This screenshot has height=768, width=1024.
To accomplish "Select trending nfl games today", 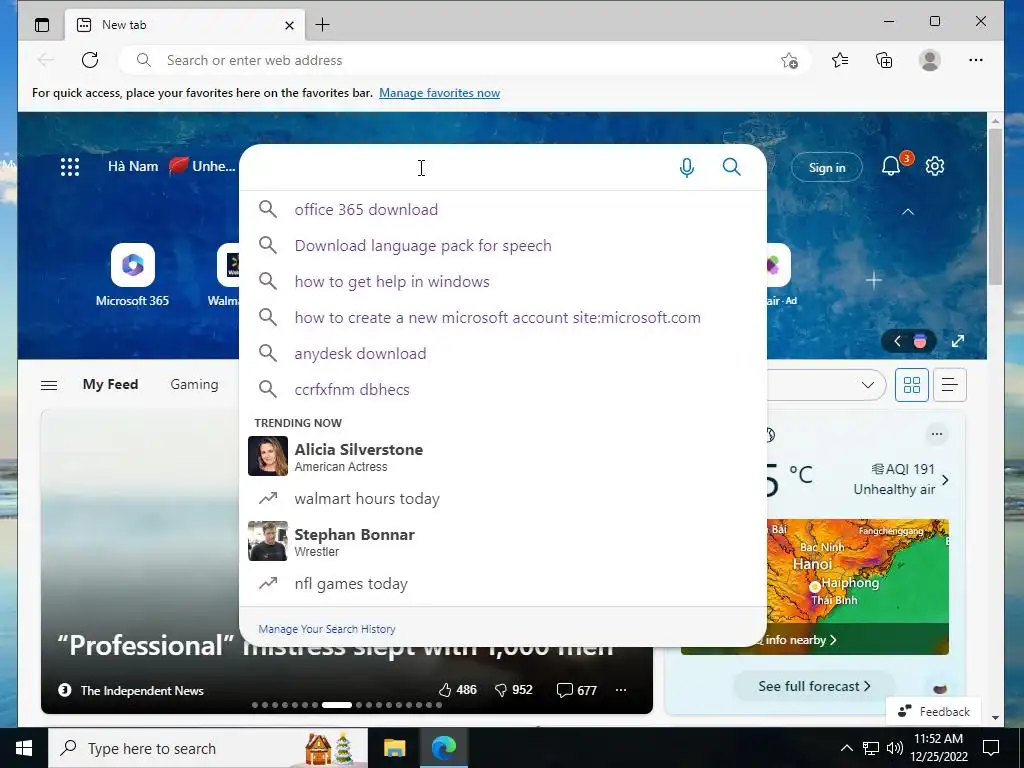I will pyautogui.click(x=502, y=584).
